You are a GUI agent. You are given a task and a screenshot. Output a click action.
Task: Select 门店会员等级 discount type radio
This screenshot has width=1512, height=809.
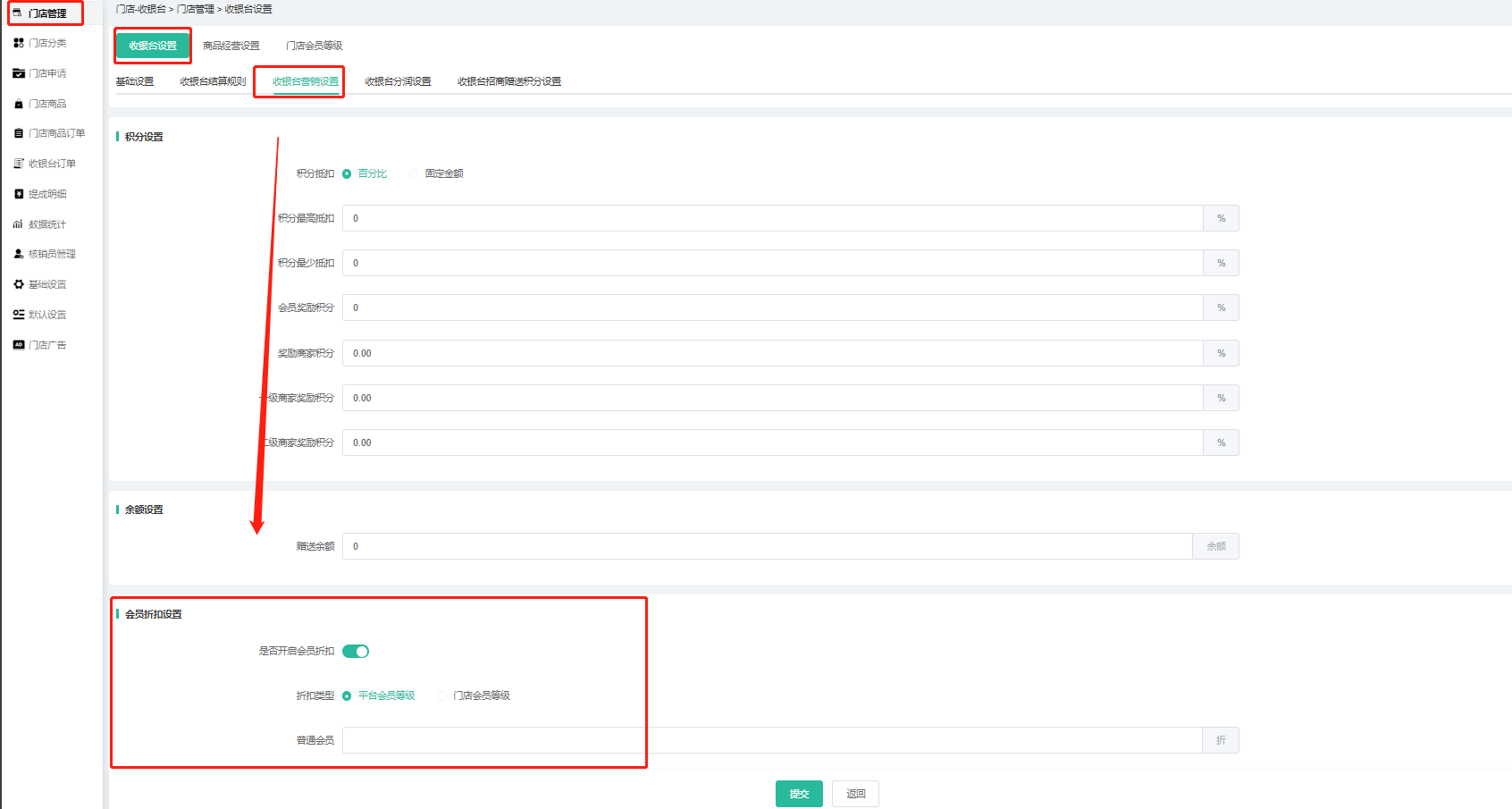coord(442,695)
